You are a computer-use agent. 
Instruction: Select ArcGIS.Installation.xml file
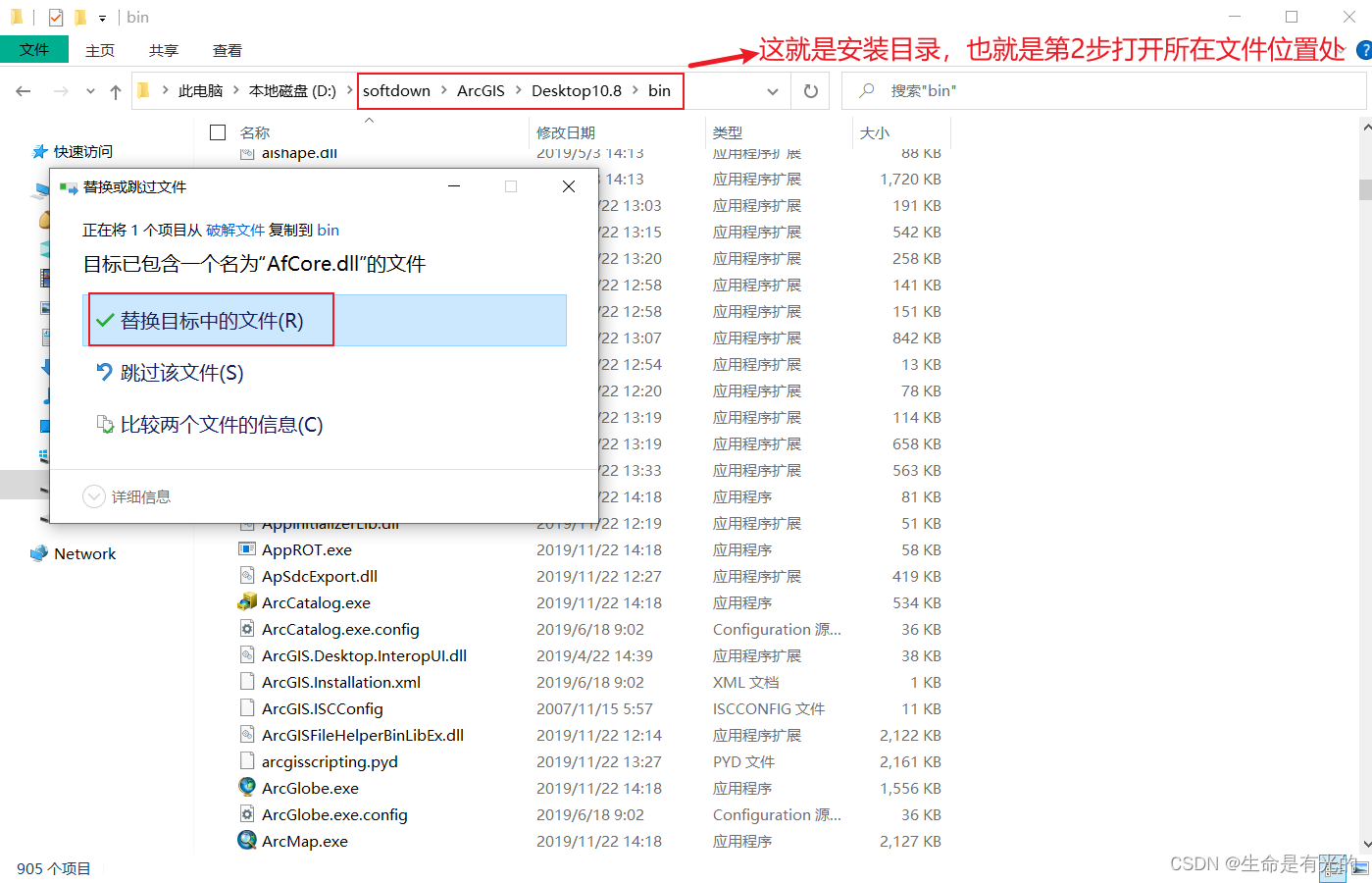pos(341,682)
